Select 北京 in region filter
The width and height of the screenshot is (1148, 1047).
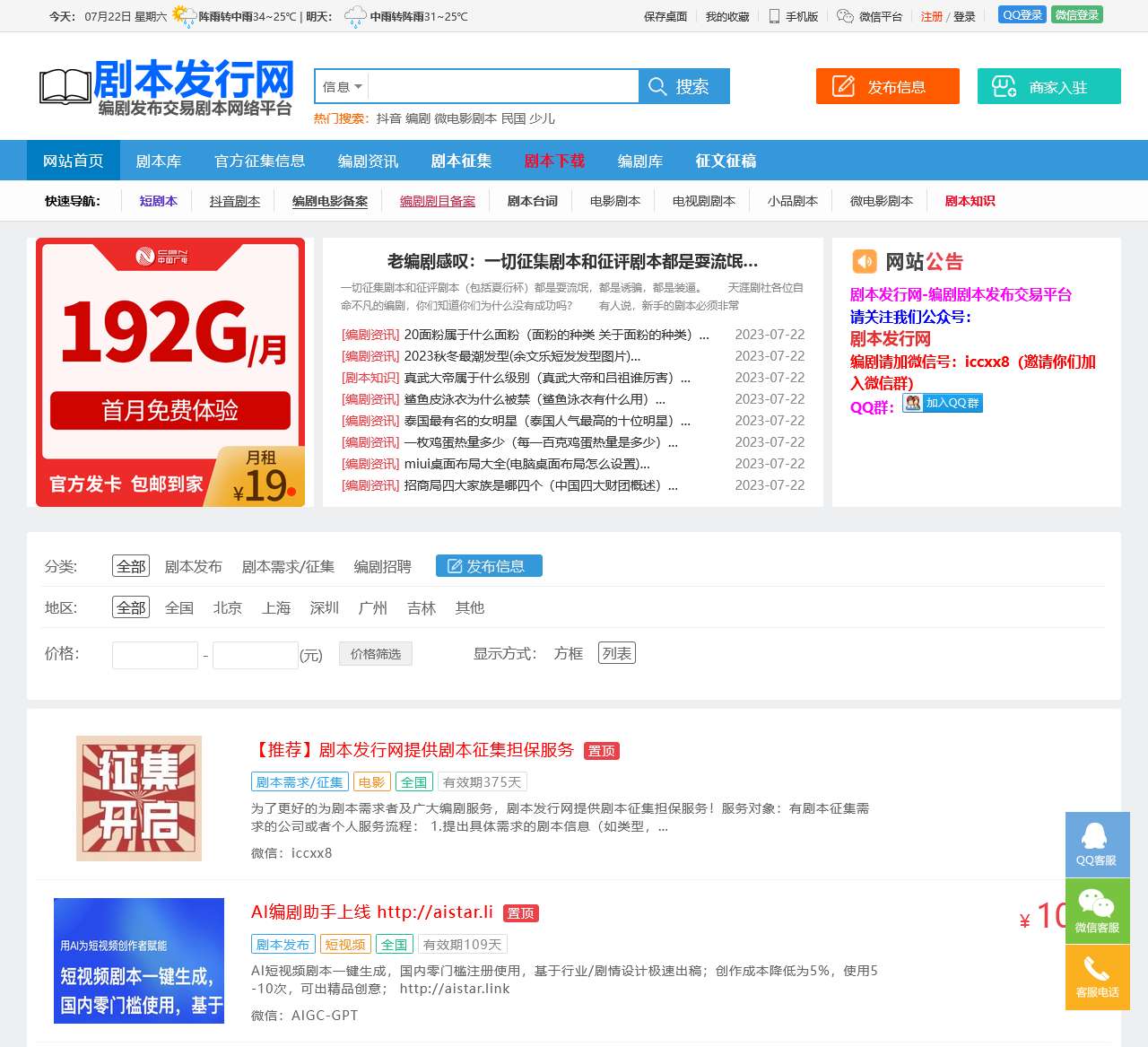[228, 607]
